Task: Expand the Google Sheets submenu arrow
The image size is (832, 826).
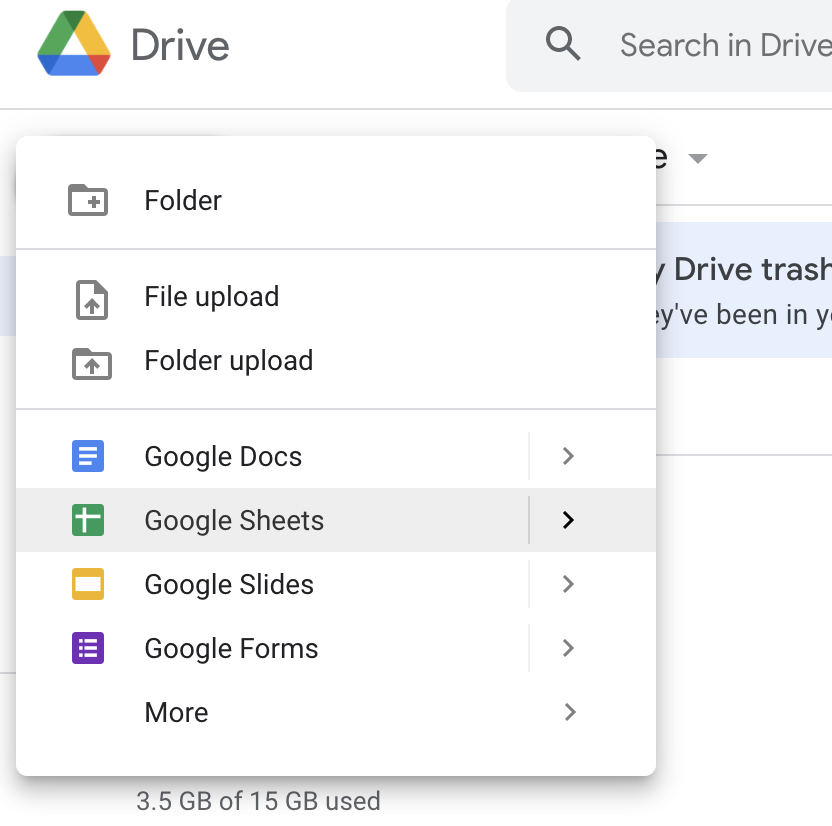Action: 568,520
